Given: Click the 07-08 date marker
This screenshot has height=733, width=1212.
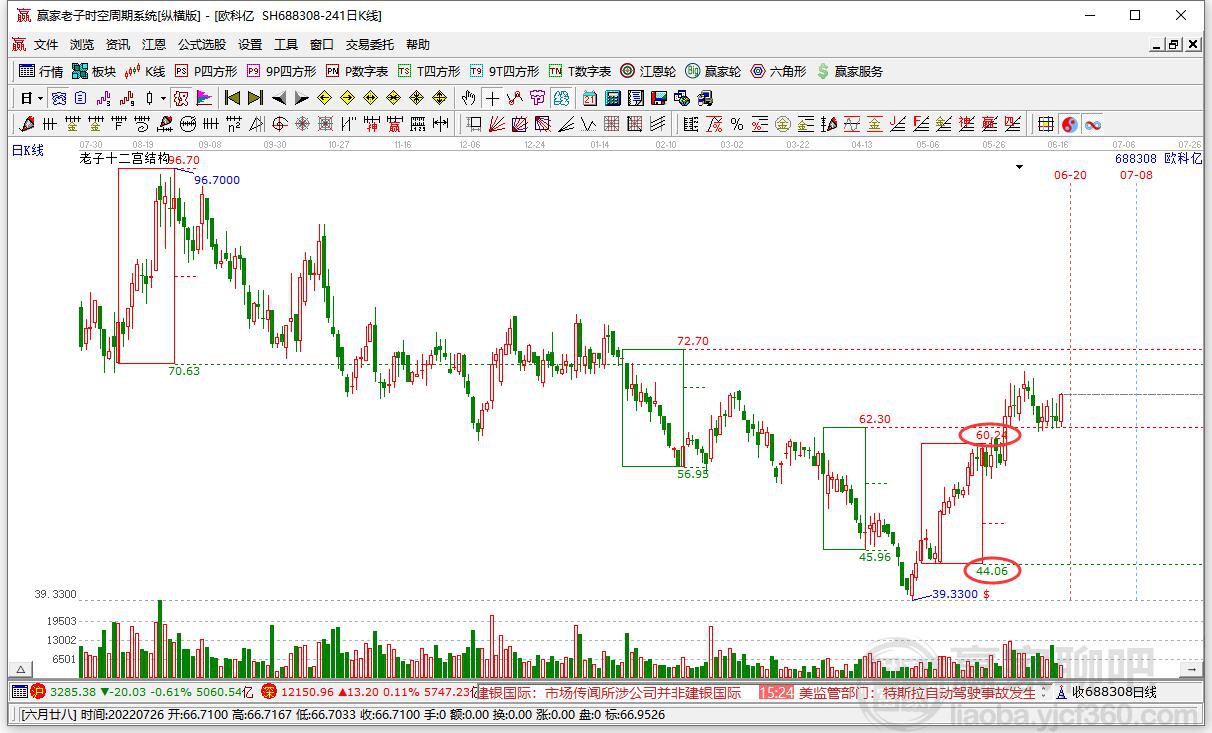Looking at the screenshot, I should pyautogui.click(x=1136, y=175).
